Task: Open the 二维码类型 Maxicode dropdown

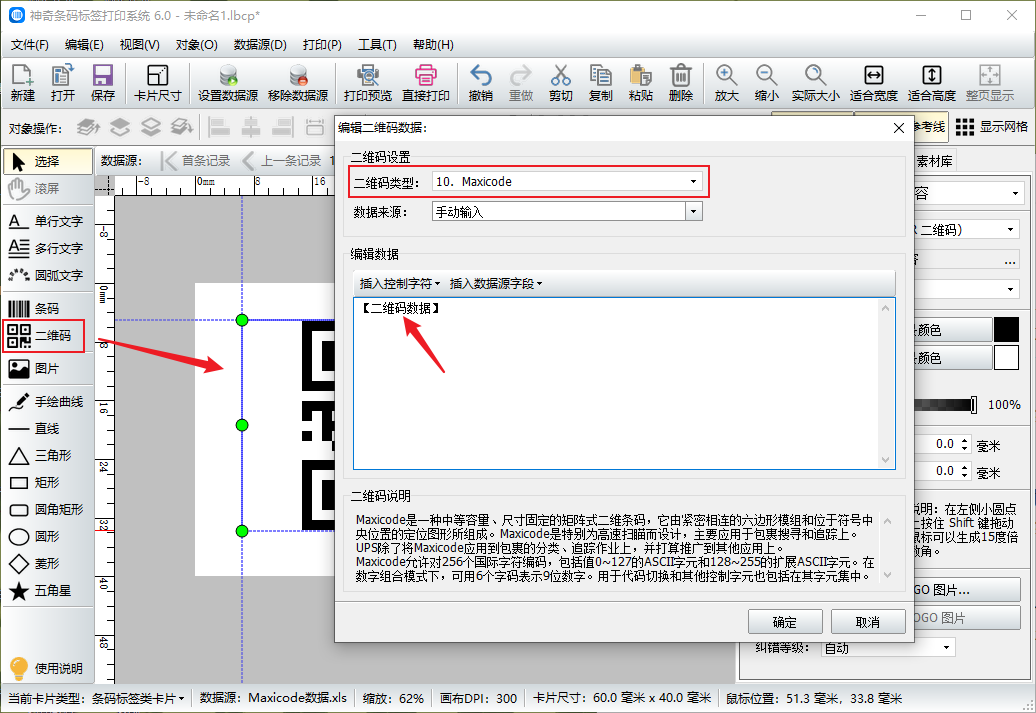Action: (567, 181)
